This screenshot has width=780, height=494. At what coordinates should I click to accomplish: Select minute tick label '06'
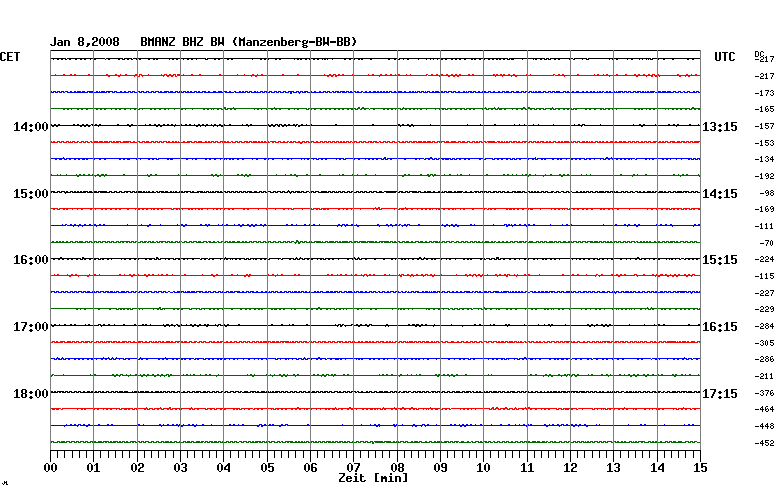tap(310, 468)
